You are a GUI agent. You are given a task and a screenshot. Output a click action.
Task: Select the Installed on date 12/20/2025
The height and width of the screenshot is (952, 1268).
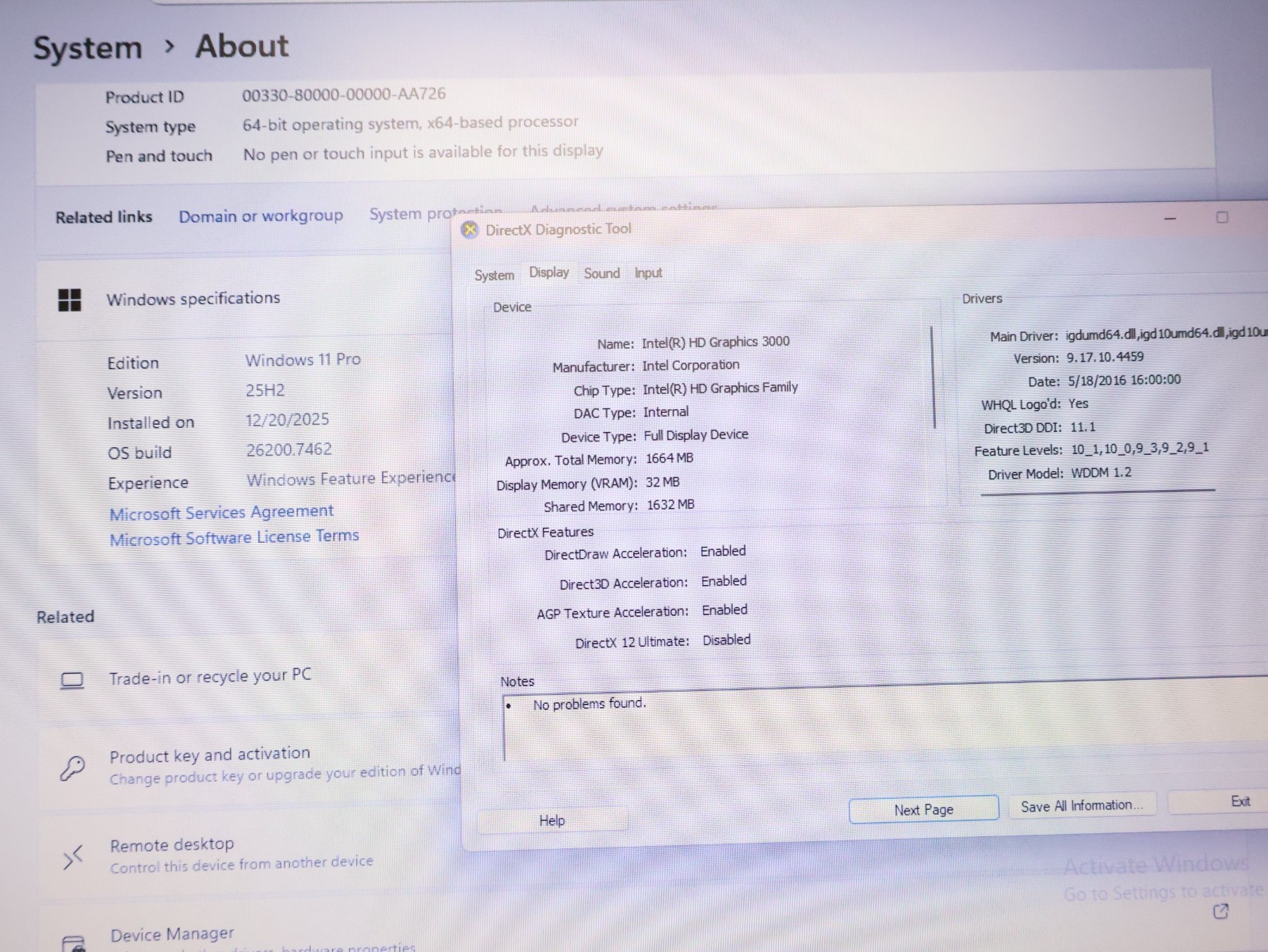point(287,419)
